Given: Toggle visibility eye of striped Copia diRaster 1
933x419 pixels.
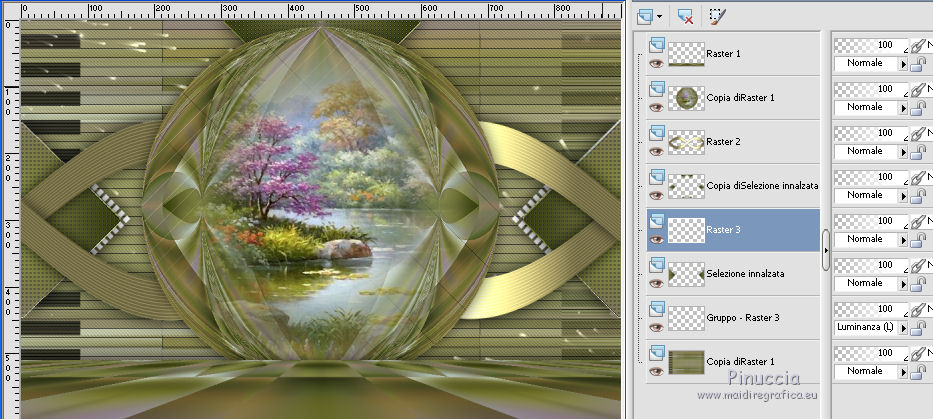Looking at the screenshot, I should 656,371.
